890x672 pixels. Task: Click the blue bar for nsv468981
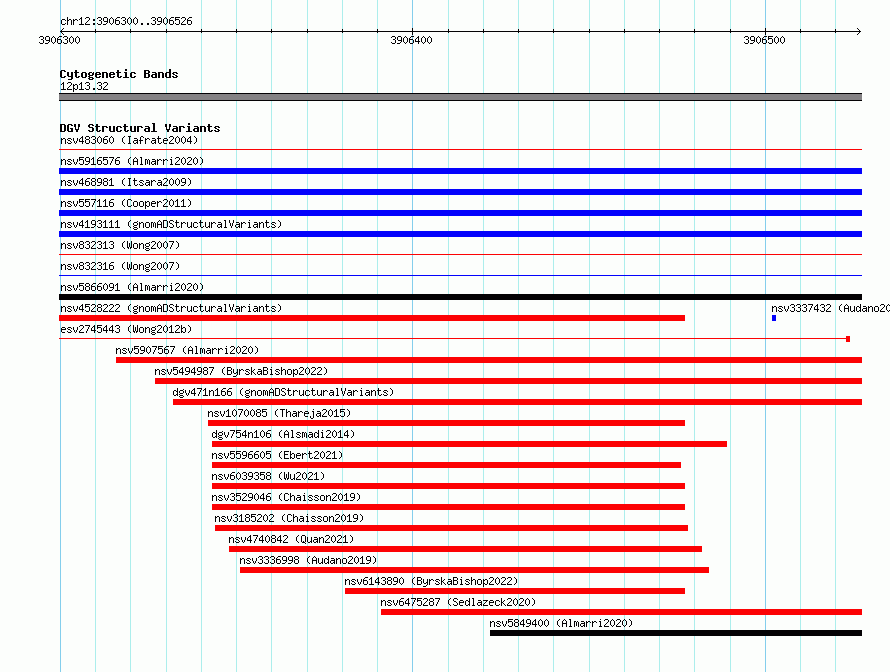click(460, 192)
